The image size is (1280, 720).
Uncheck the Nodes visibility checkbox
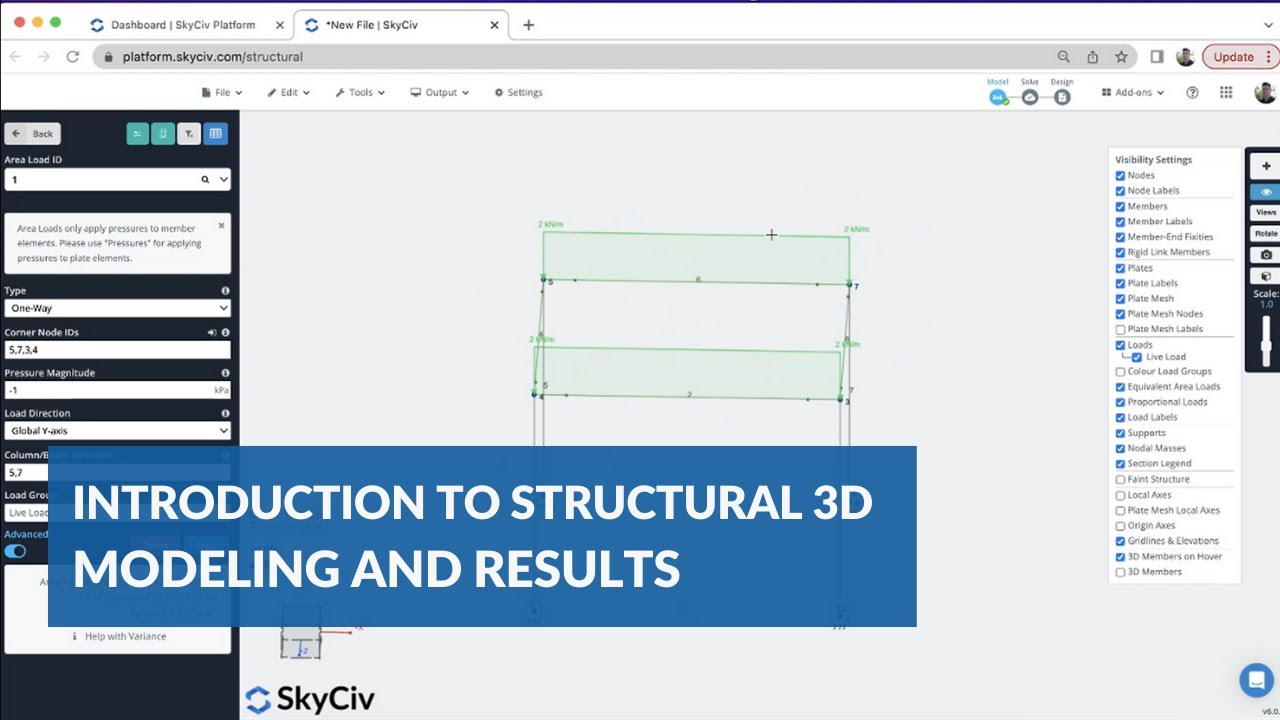tap(1120, 176)
